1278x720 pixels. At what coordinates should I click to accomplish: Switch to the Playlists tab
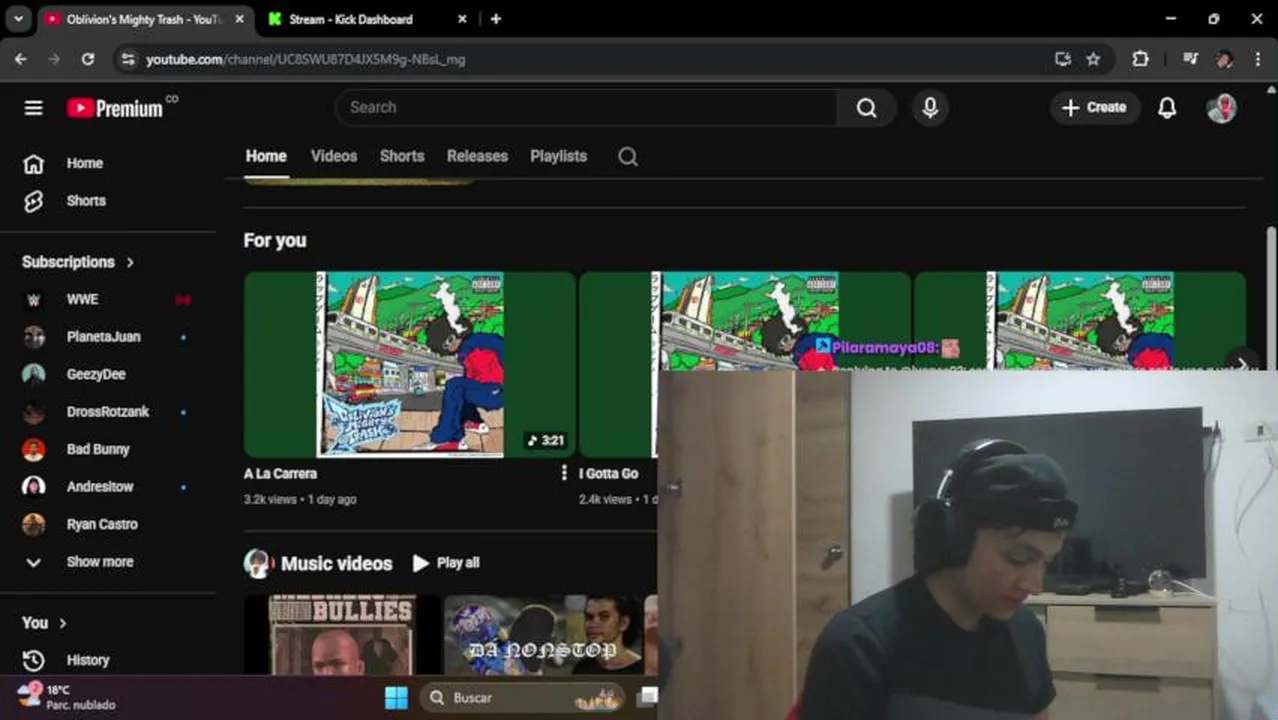558,156
